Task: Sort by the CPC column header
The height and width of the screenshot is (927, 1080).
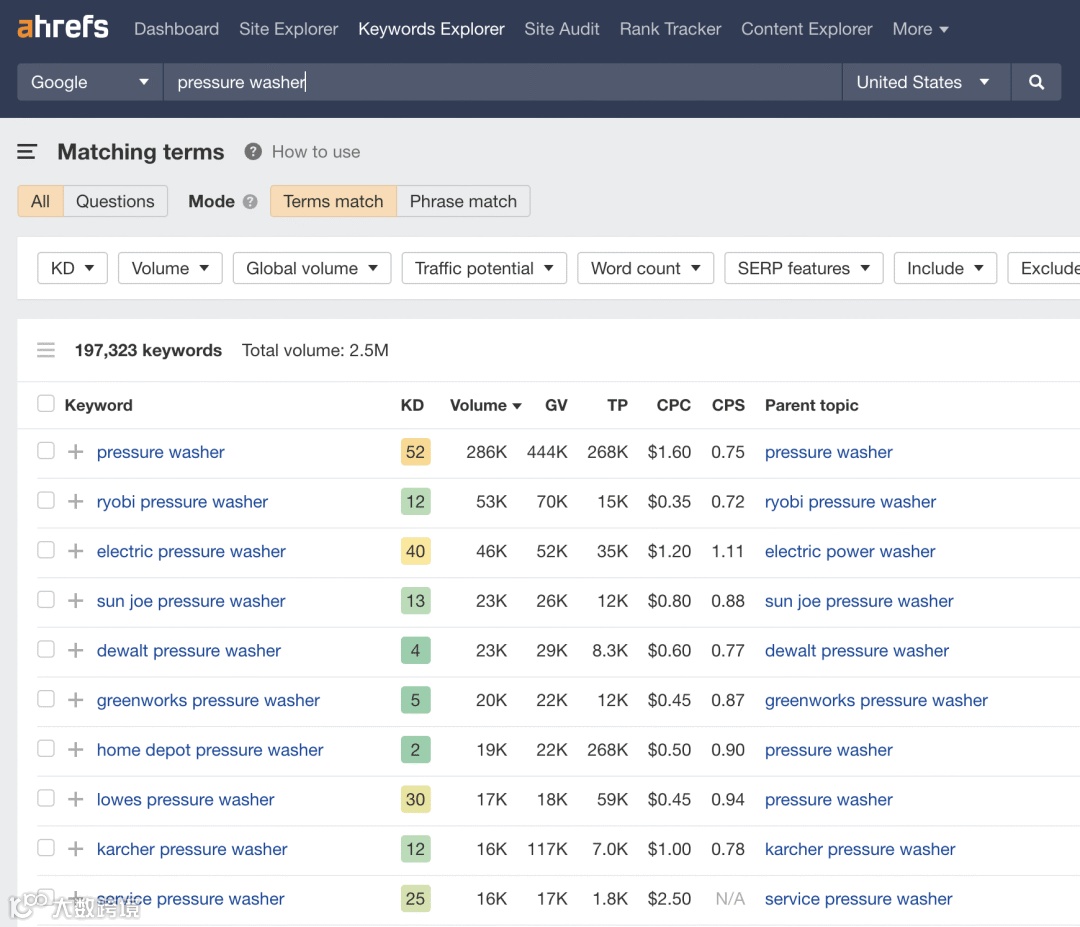Action: pos(673,405)
